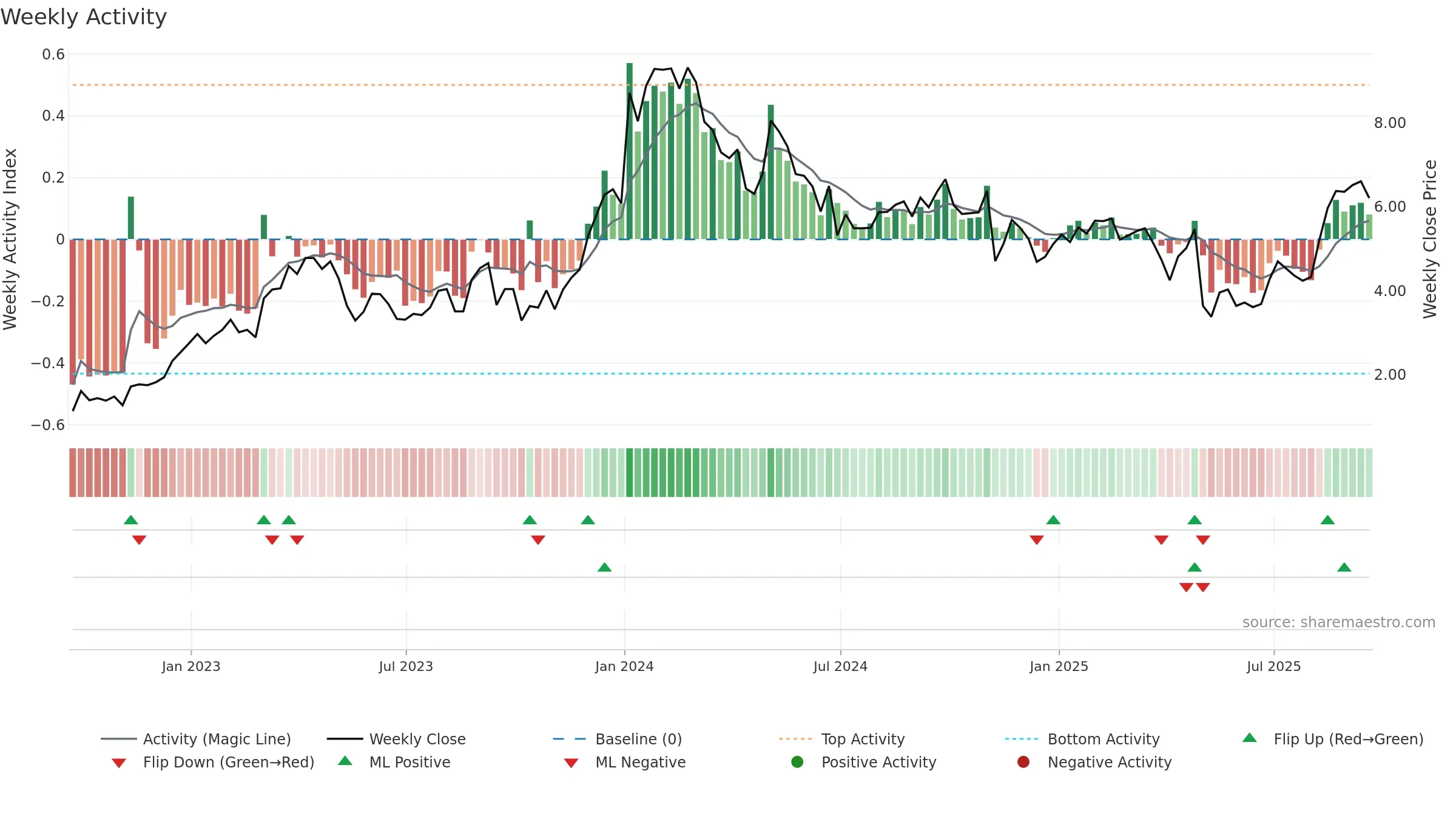Toggle ML Negative legend entry
Viewport: 1456px width, 819px height.
[625, 762]
